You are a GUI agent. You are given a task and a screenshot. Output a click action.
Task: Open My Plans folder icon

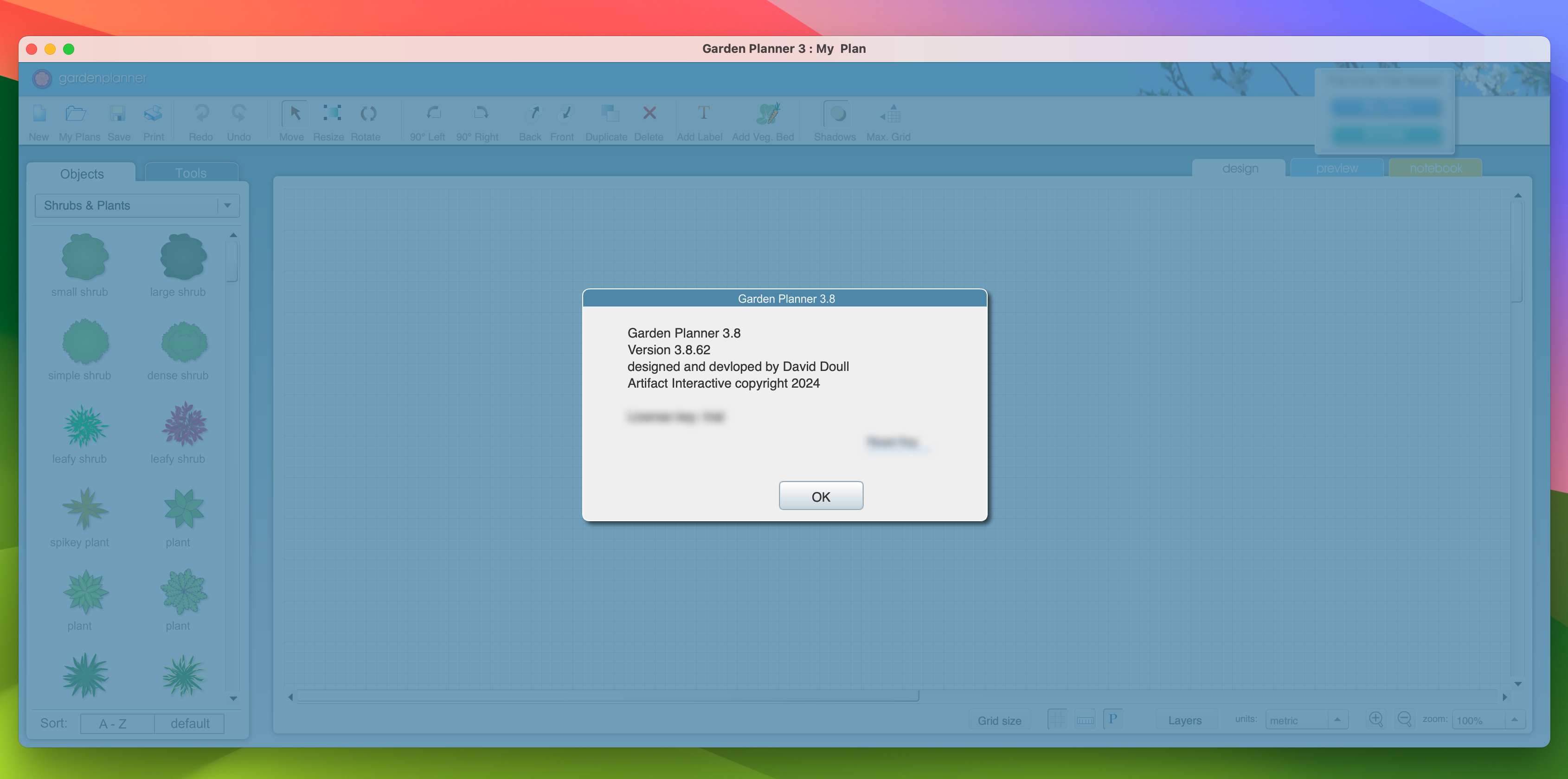click(76, 114)
